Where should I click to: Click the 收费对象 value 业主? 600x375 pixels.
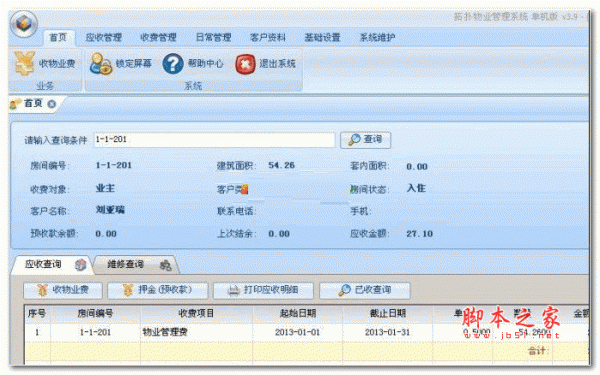[105, 188]
